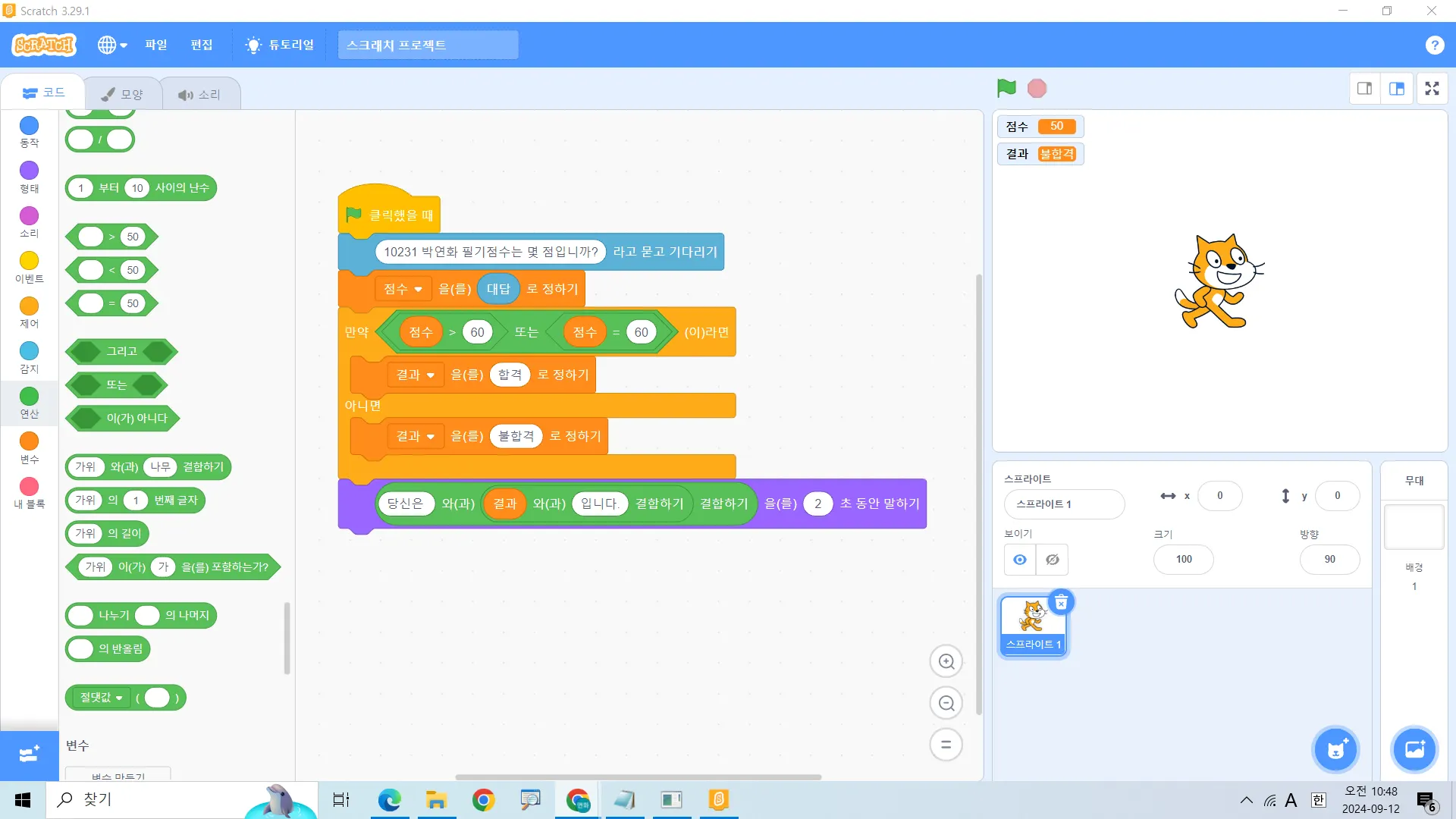This screenshot has height=819, width=1456.
Task: Enter full screen stage mode
Action: click(x=1432, y=89)
